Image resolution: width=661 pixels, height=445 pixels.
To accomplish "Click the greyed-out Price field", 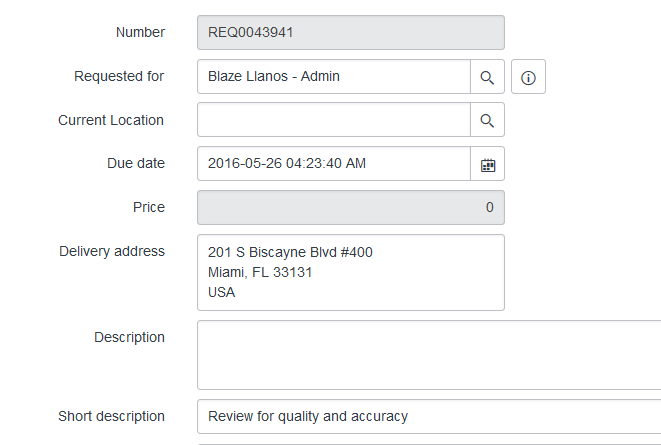I will point(351,208).
